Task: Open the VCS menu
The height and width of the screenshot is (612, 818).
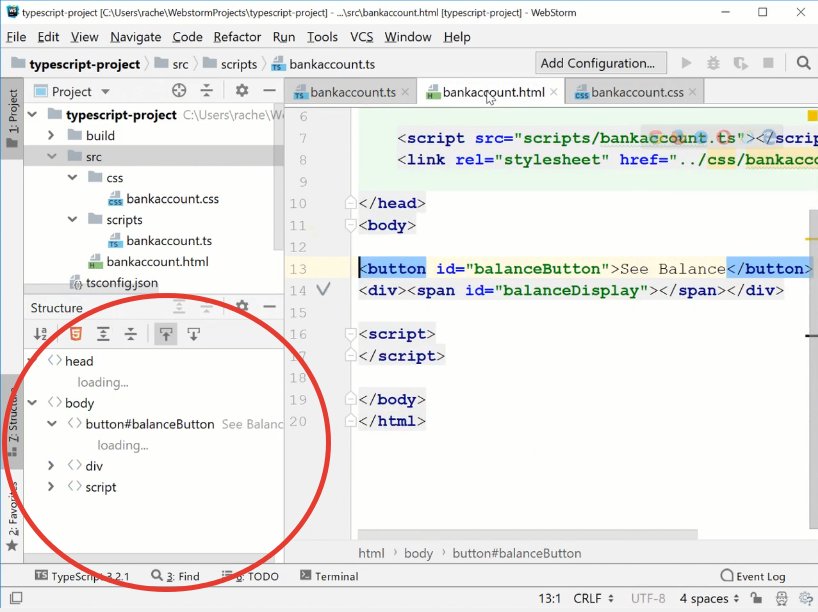Action: pyautogui.click(x=362, y=37)
